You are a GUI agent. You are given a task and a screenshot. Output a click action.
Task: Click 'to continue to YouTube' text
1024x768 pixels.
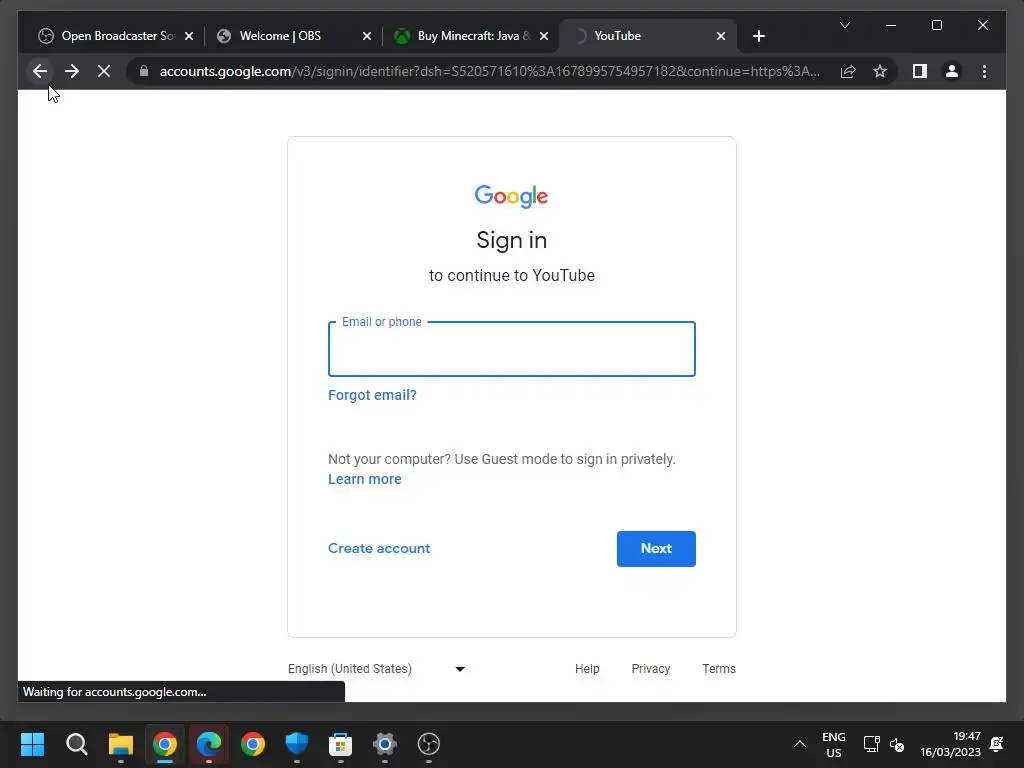pyautogui.click(x=511, y=276)
